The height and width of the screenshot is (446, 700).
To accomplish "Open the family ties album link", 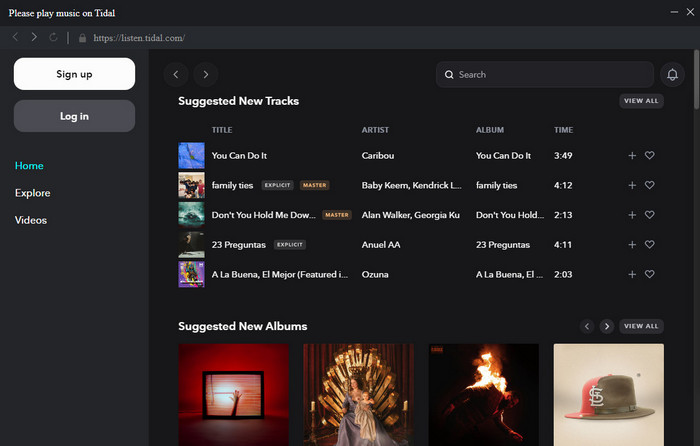I will click(496, 185).
